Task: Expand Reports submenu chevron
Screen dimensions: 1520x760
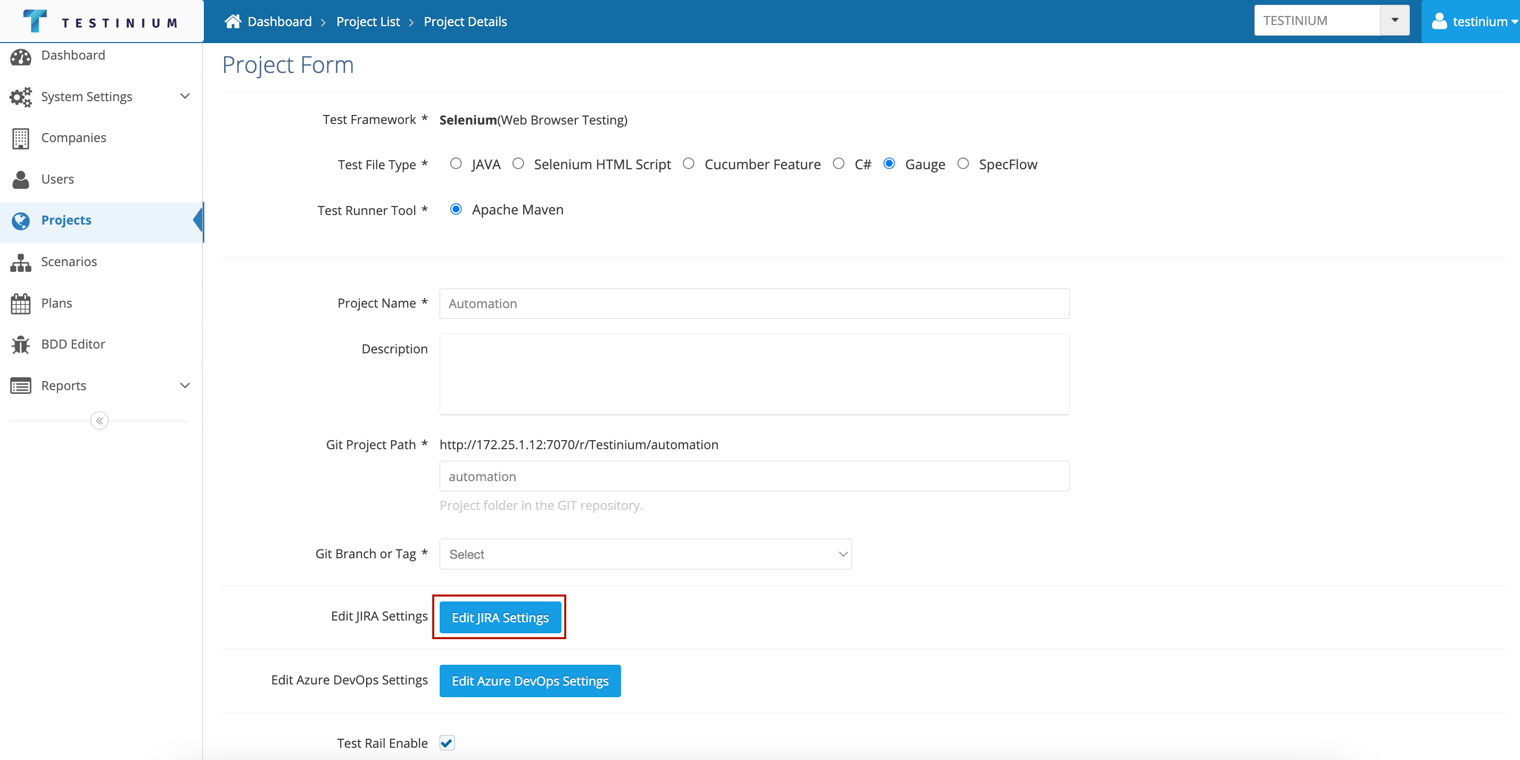Action: click(x=184, y=386)
